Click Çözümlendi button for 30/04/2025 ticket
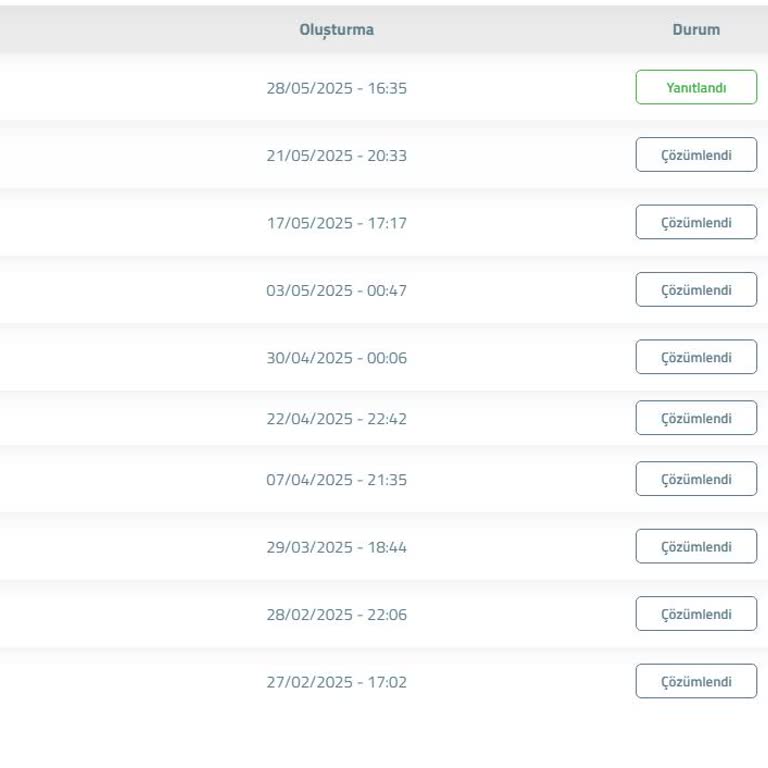Screen dimensions: 768x768 (x=696, y=357)
